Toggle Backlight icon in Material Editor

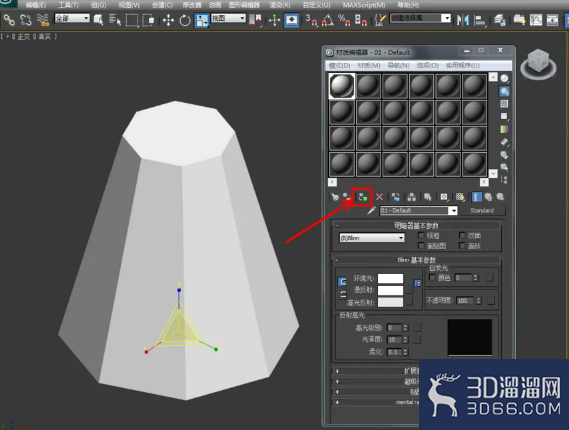pyautogui.click(x=504, y=91)
